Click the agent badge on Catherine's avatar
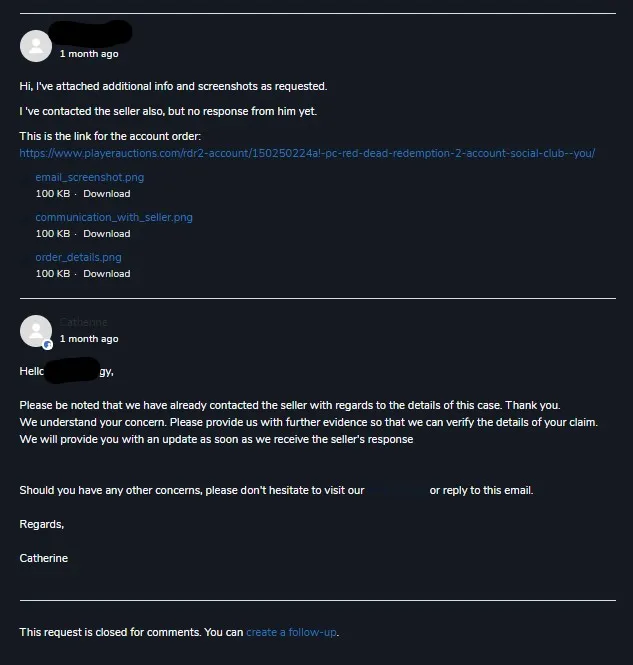Screen dimensions: 633x665 click(x=47, y=344)
